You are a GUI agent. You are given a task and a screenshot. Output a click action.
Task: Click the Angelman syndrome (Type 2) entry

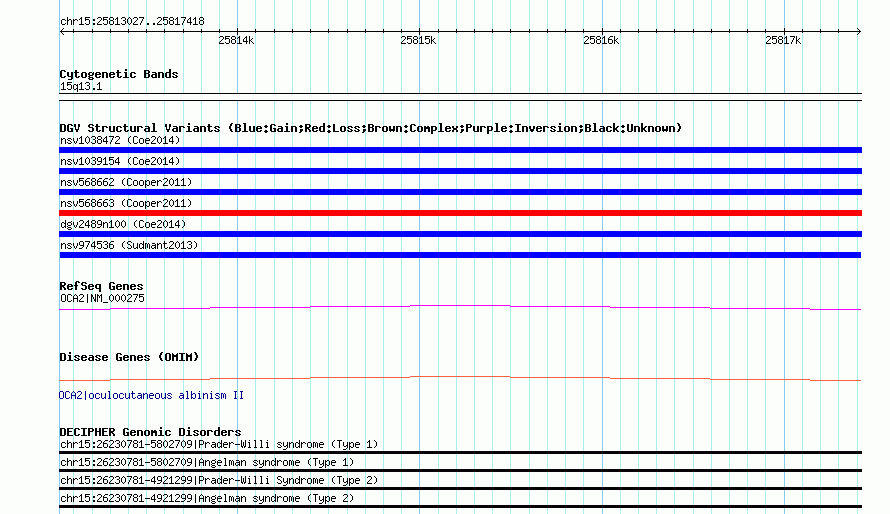[207, 499]
